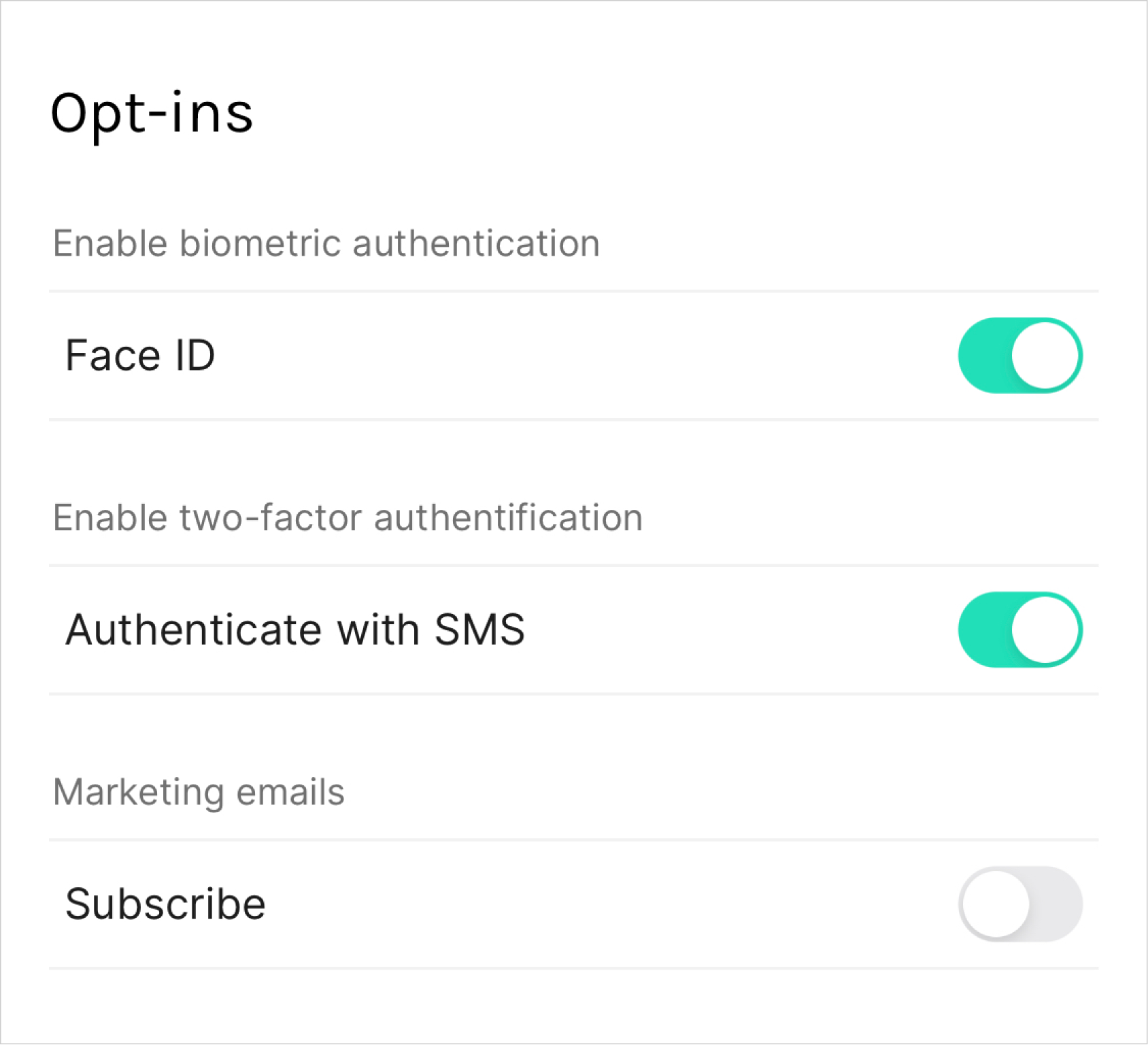This screenshot has height=1045, width=1148.
Task: Click the Subscribe settings row
Action: (574, 903)
